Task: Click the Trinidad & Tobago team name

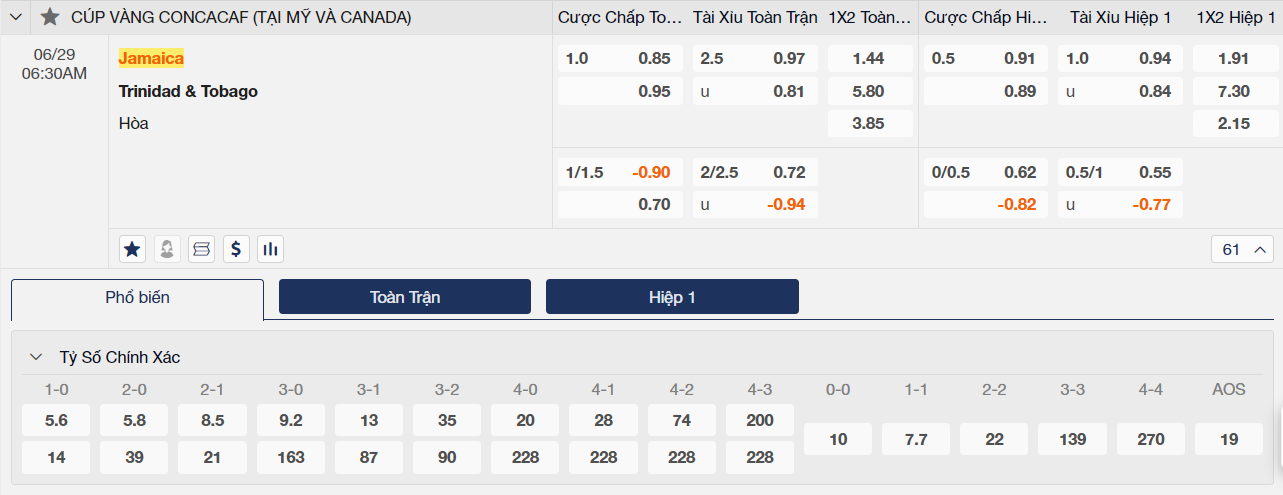Action: (x=188, y=91)
